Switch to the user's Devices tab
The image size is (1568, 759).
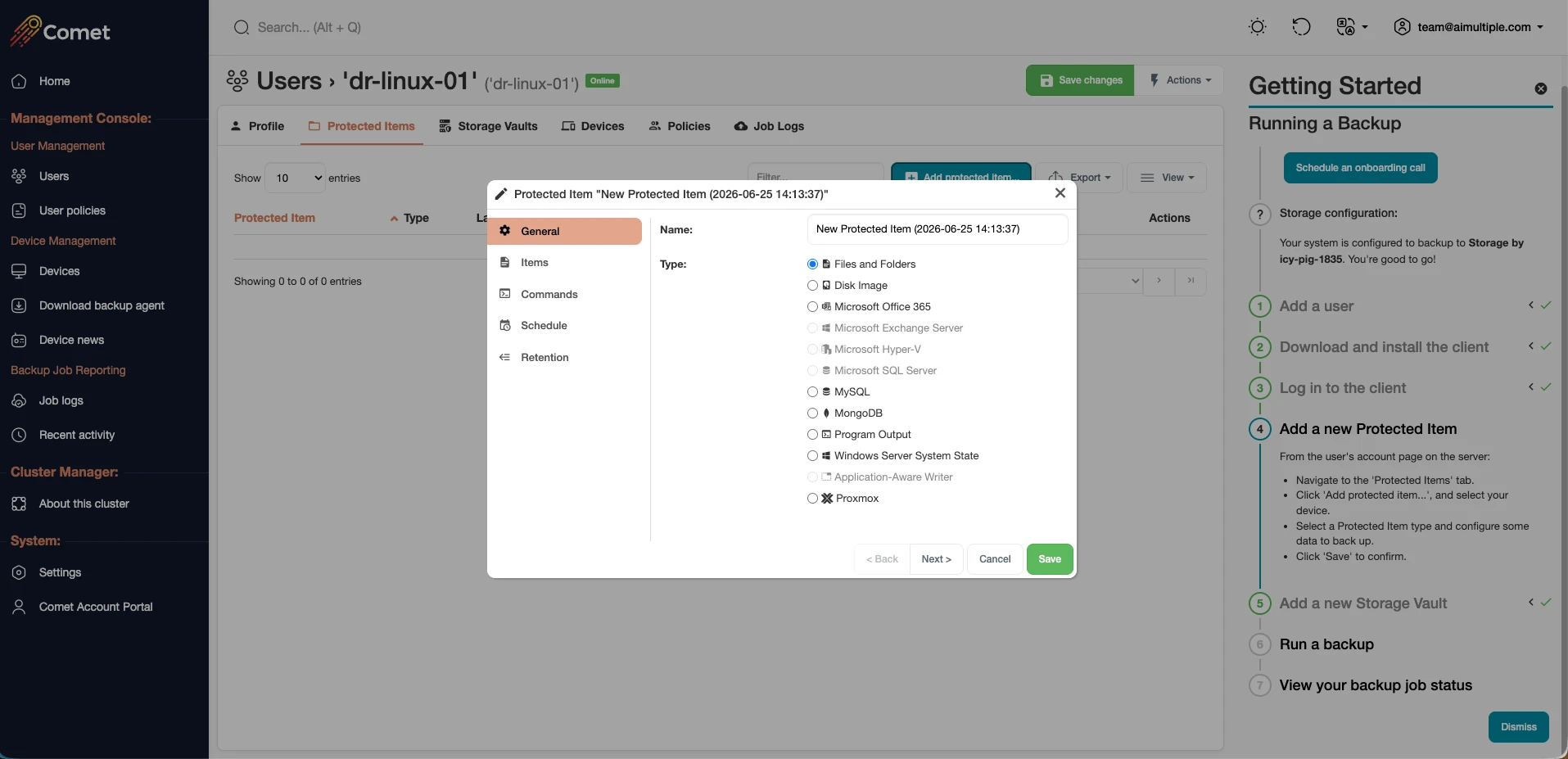(x=593, y=126)
